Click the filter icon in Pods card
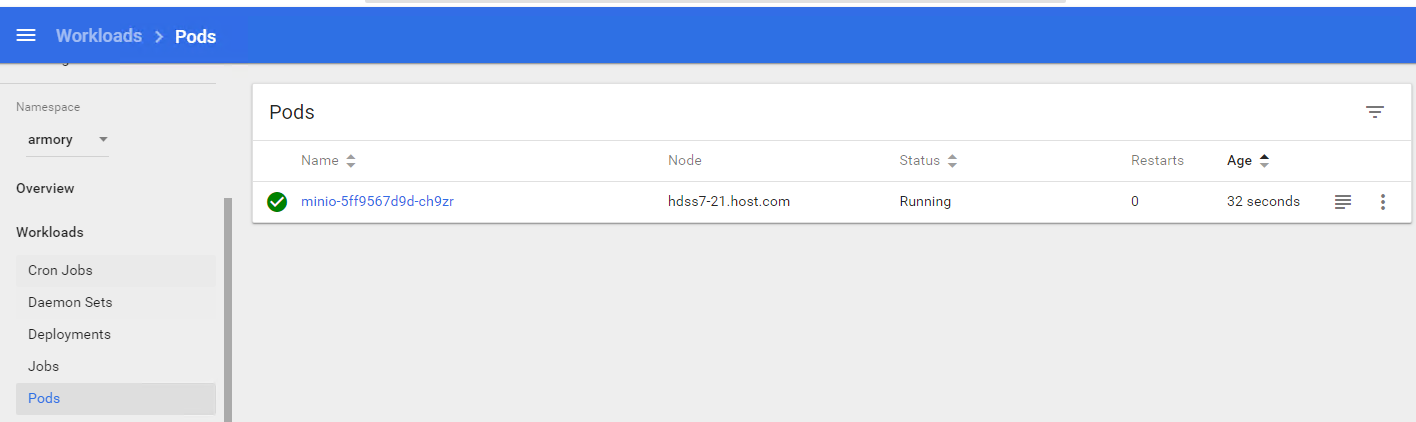Screen dimensions: 1416x422 [x=1375, y=112]
